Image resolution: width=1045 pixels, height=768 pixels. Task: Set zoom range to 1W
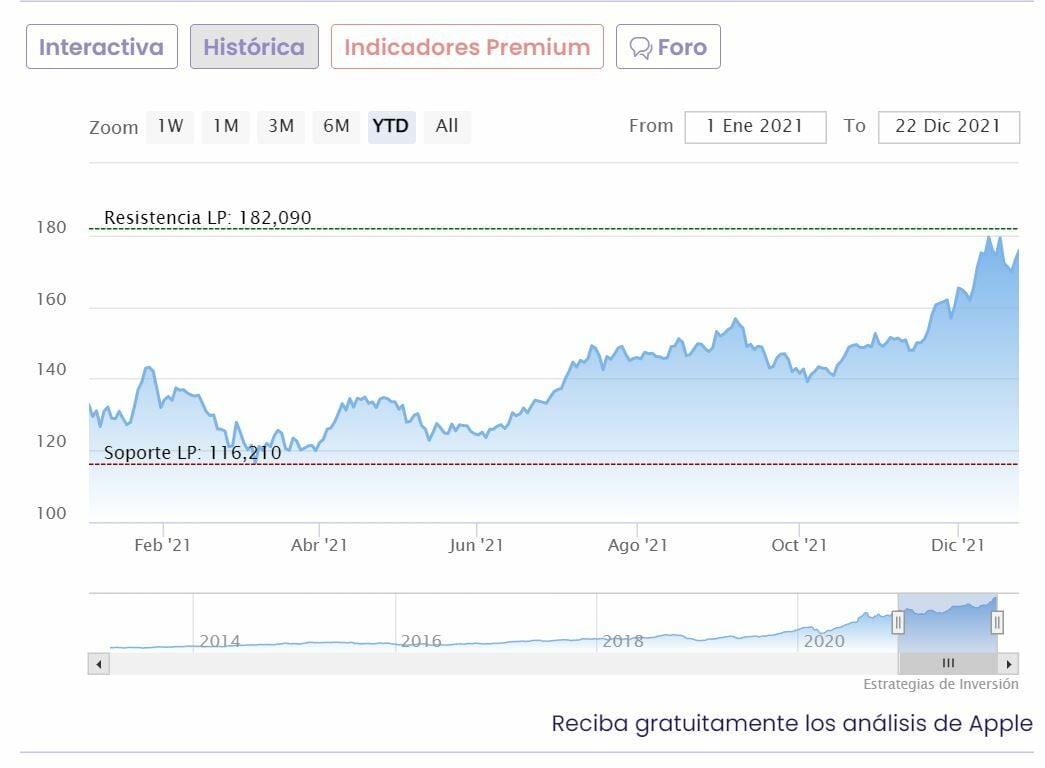click(170, 126)
